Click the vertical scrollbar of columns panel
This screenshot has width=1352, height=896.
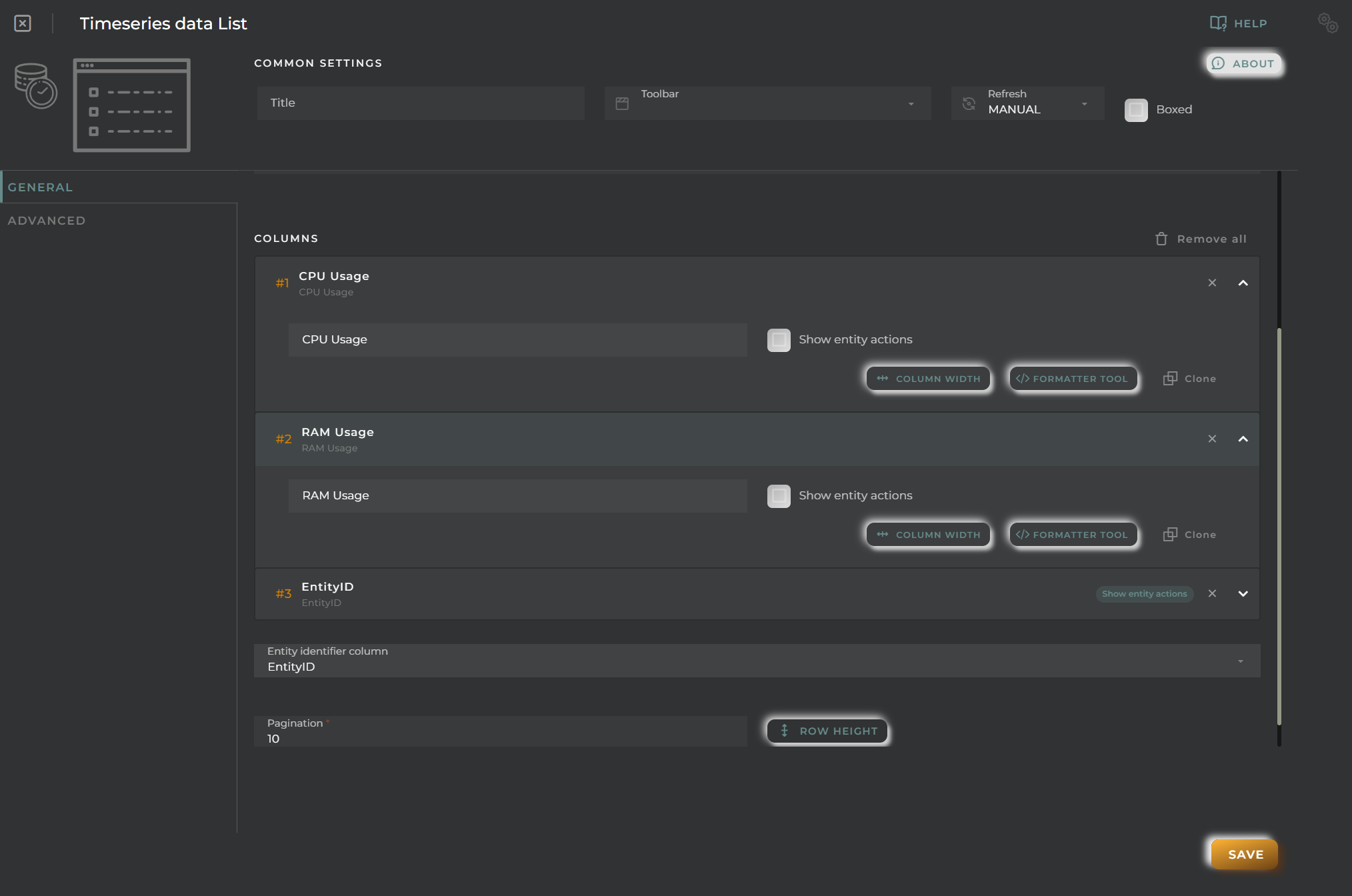pyautogui.click(x=1279, y=527)
